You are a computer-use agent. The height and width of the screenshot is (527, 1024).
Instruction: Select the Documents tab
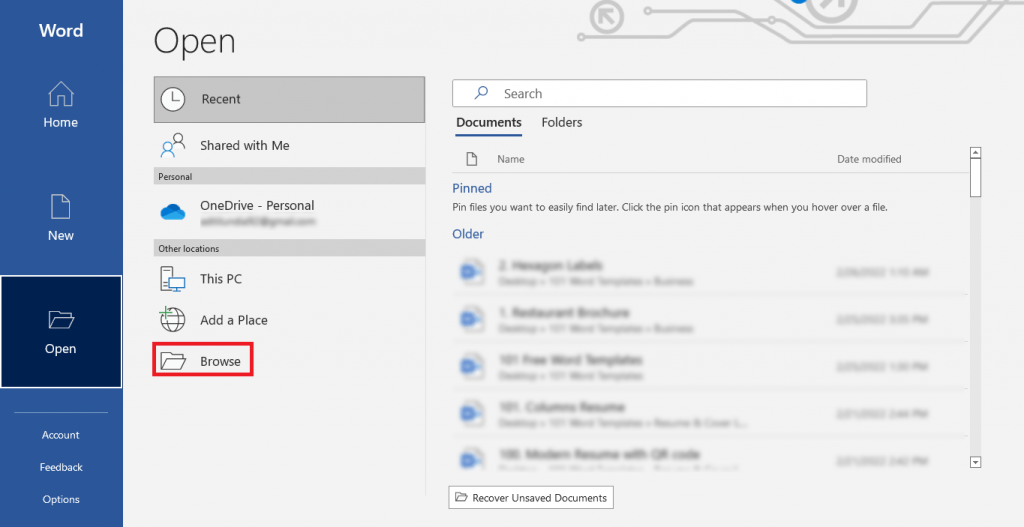point(489,122)
